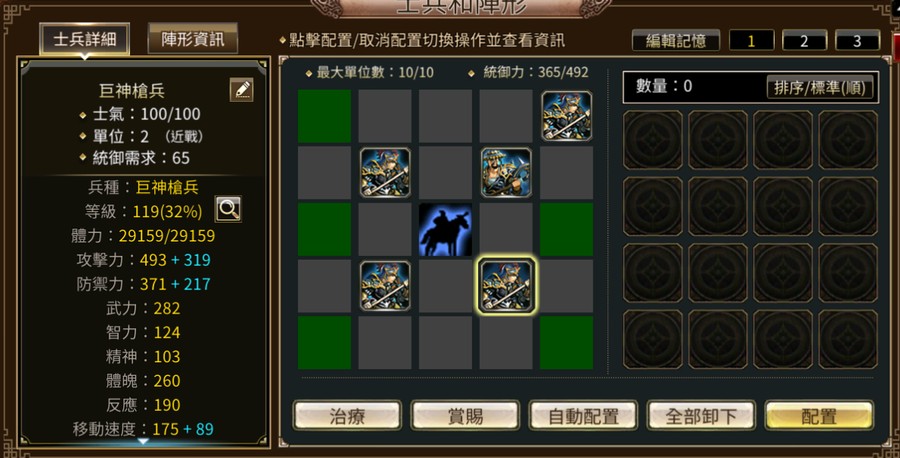
Task: Expand stats using the bottom blue arrow
Action: pos(143,441)
